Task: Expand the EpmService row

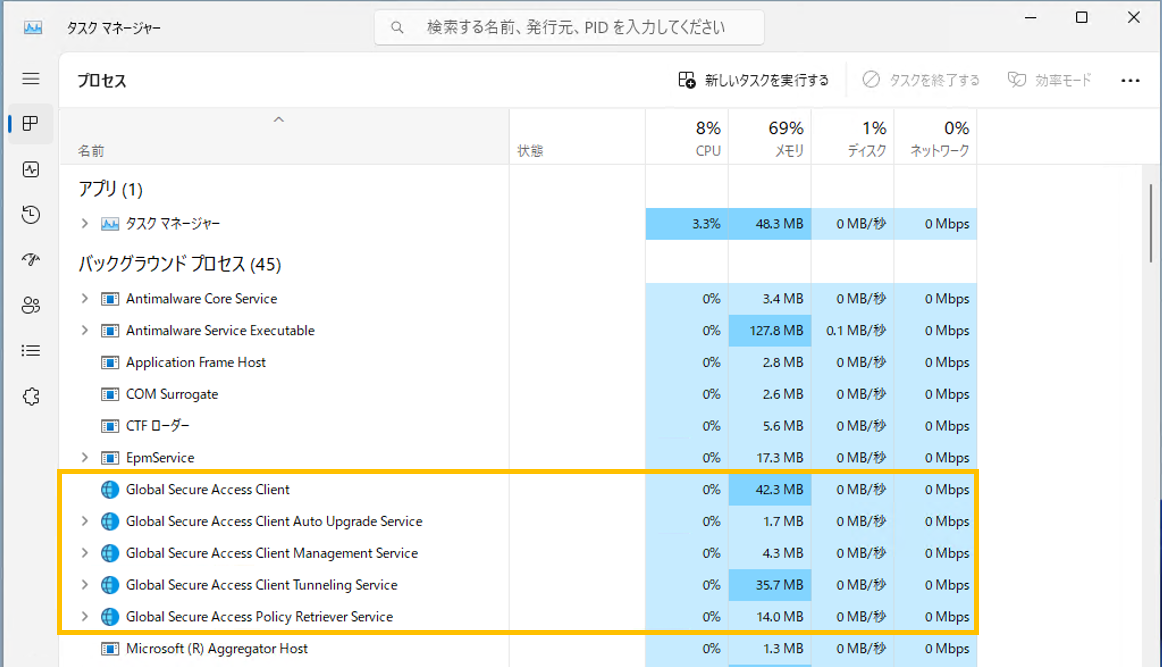Action: pyautogui.click(x=84, y=457)
